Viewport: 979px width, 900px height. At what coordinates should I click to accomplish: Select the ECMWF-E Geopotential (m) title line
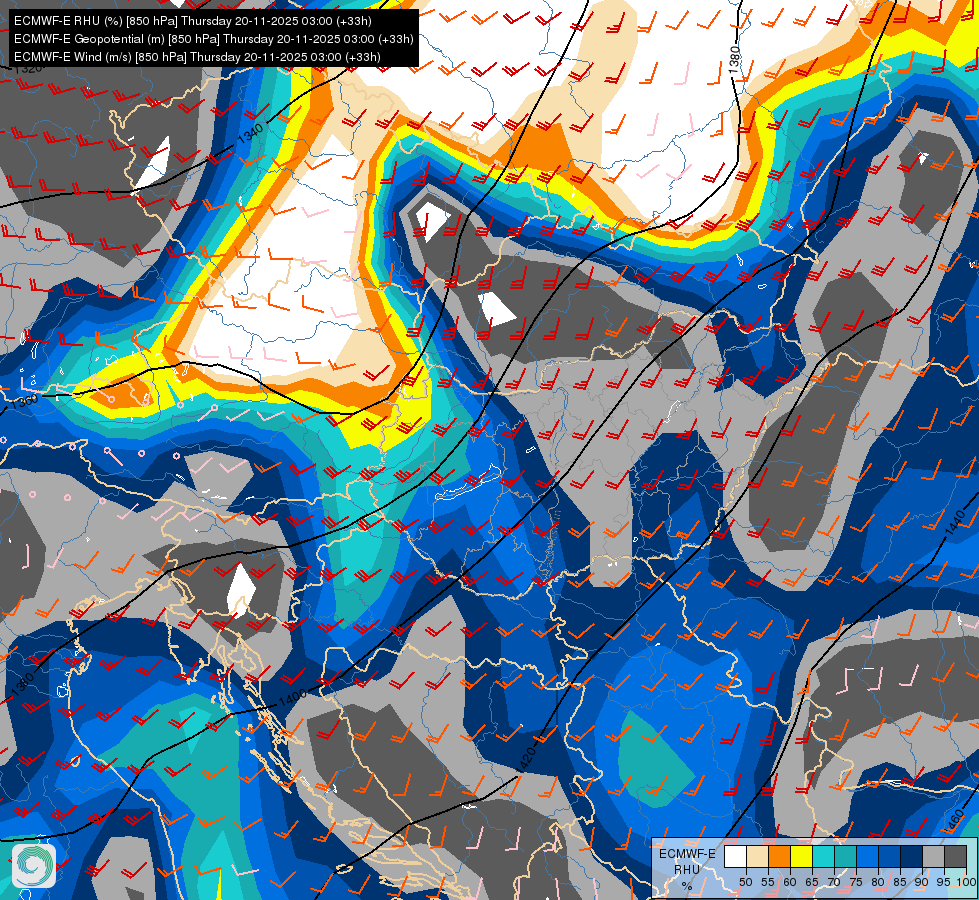click(x=214, y=39)
